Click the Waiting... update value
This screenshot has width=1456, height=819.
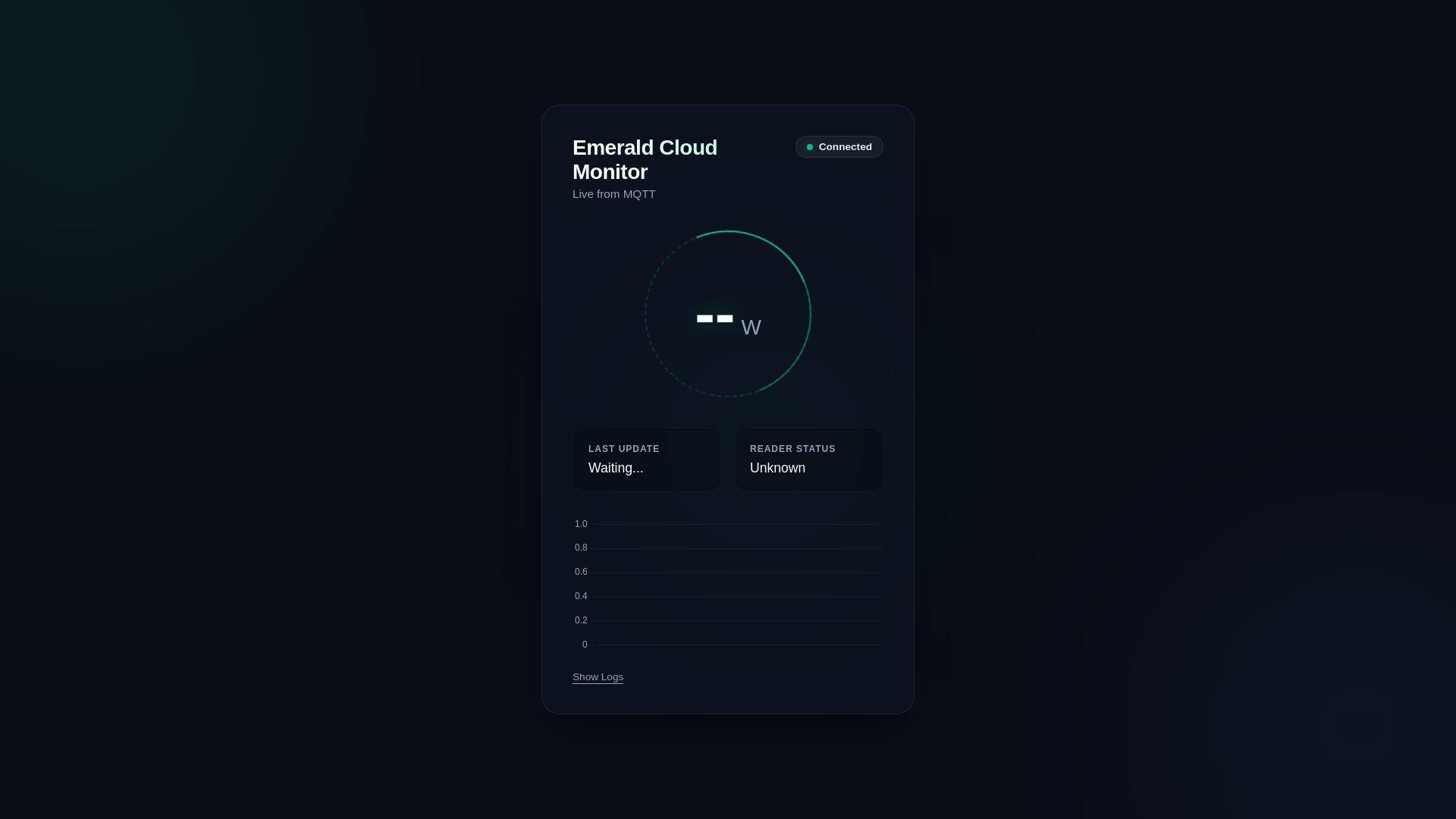pyautogui.click(x=616, y=468)
